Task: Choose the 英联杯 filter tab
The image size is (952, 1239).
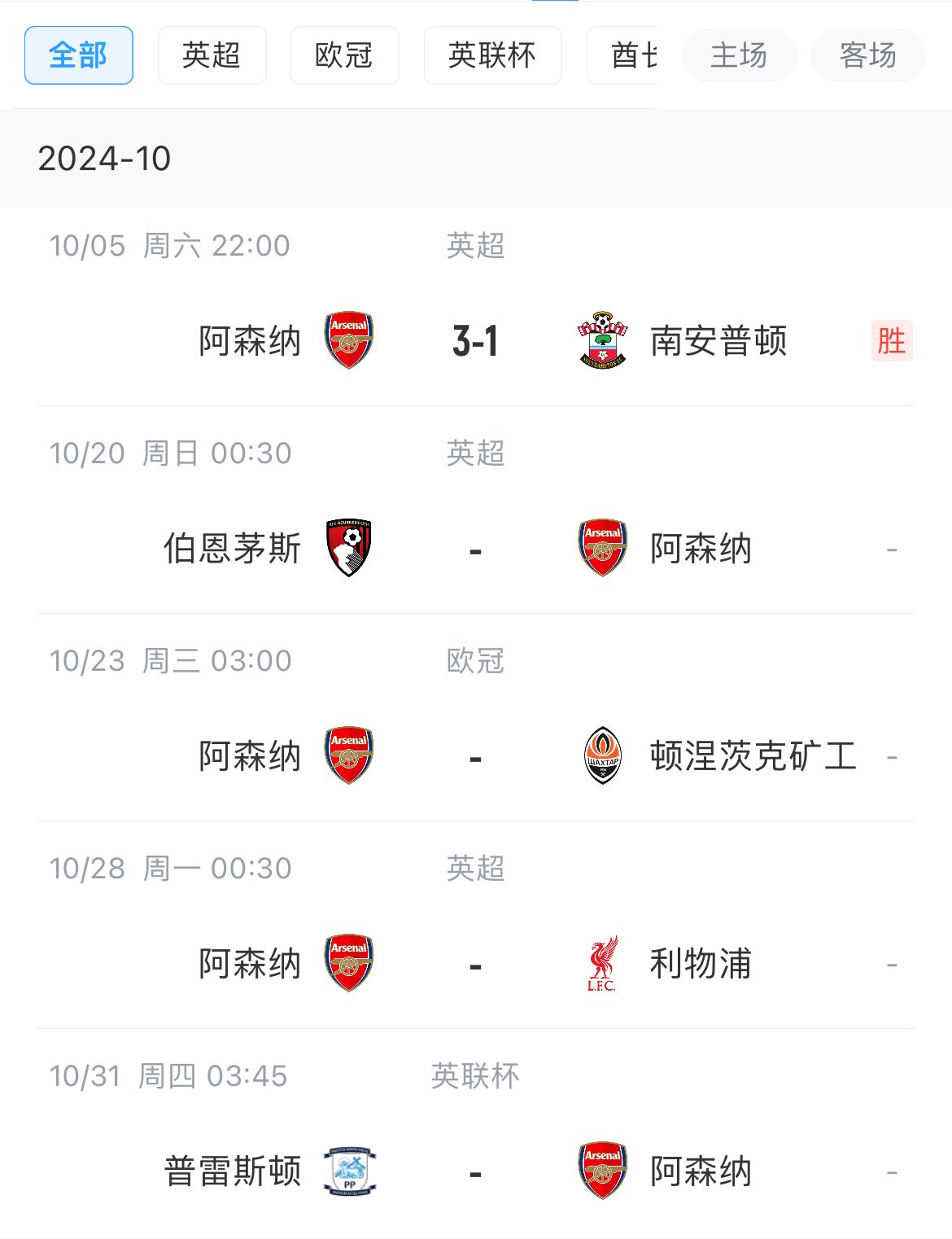Action: tap(492, 55)
